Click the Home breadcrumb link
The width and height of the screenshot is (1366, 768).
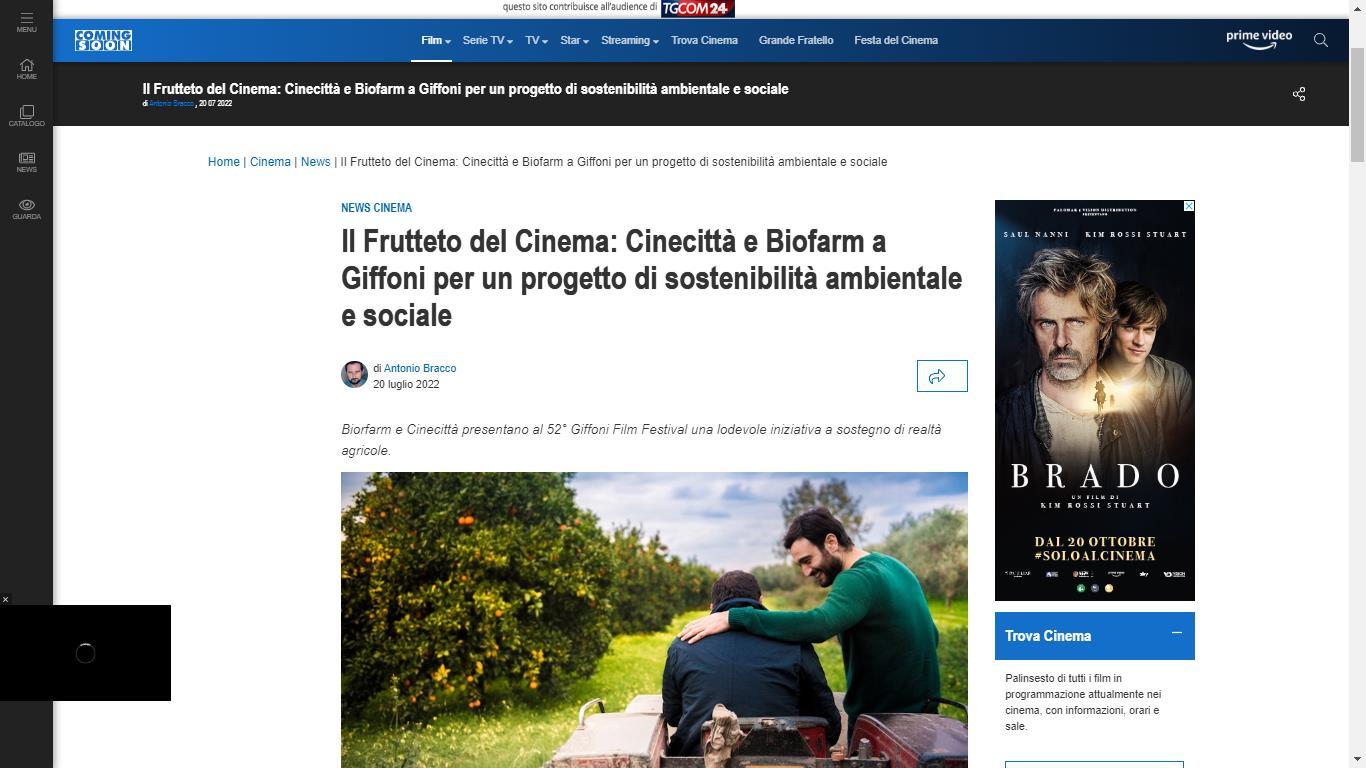click(224, 162)
